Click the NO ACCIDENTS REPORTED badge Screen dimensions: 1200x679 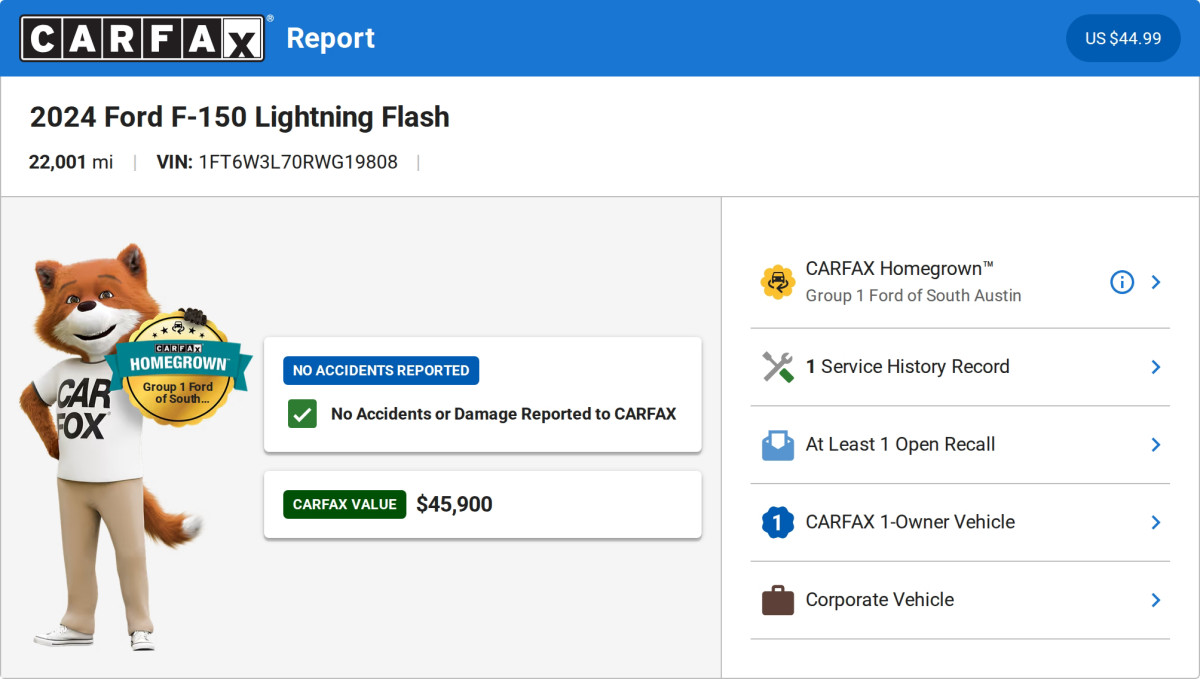[381, 370]
